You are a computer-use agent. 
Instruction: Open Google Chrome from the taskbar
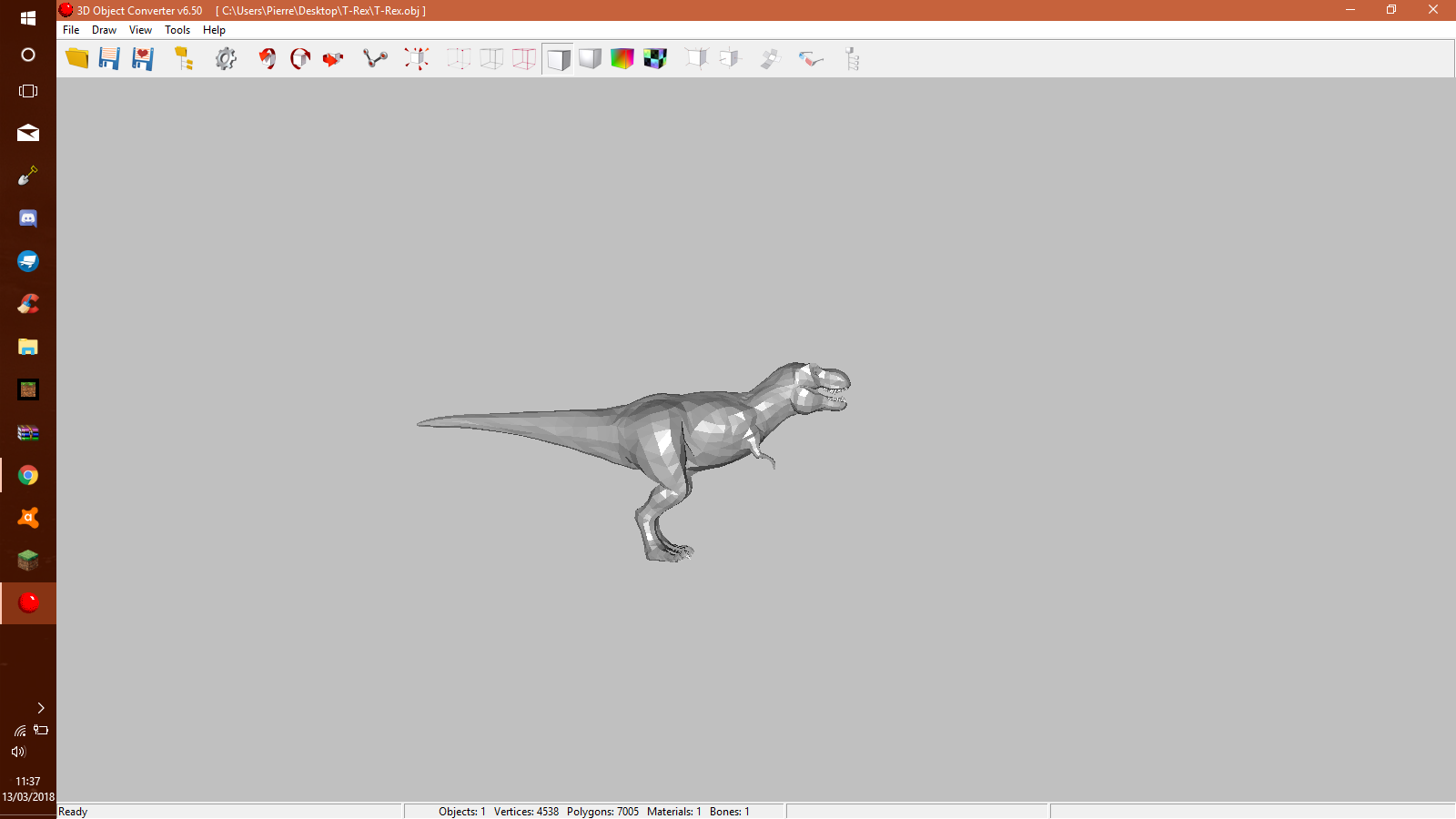pyautogui.click(x=28, y=475)
